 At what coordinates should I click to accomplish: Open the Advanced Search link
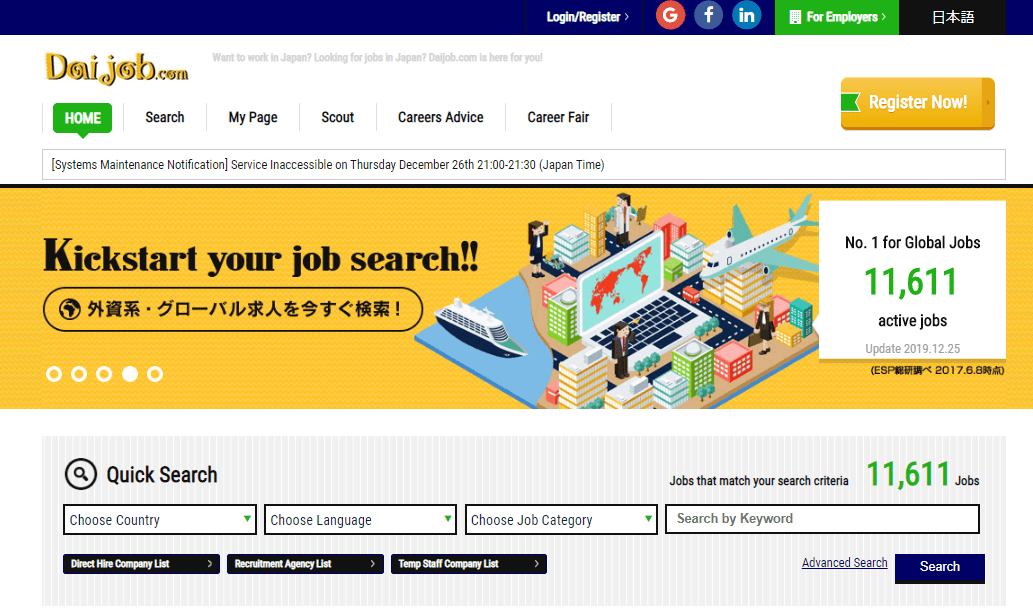tap(845, 563)
